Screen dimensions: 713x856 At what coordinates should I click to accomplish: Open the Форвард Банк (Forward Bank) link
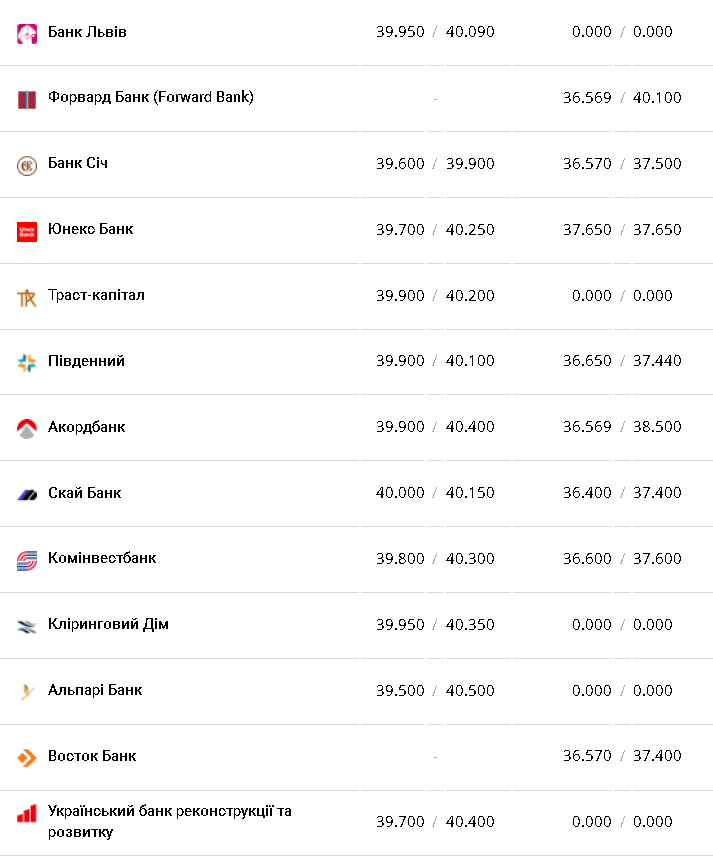[x=151, y=97]
